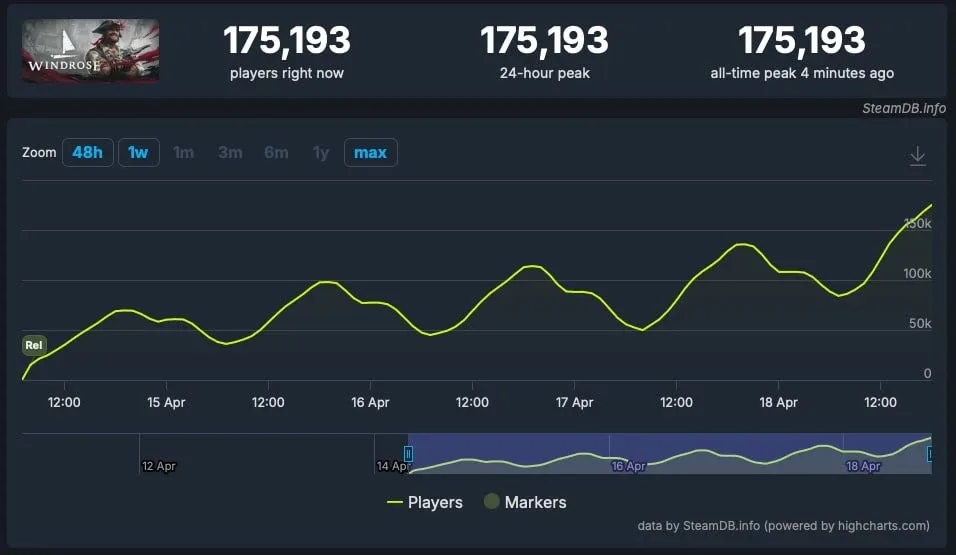This screenshot has width=956, height=555.
Task: Click the all-time peak figure
Action: coord(801,41)
